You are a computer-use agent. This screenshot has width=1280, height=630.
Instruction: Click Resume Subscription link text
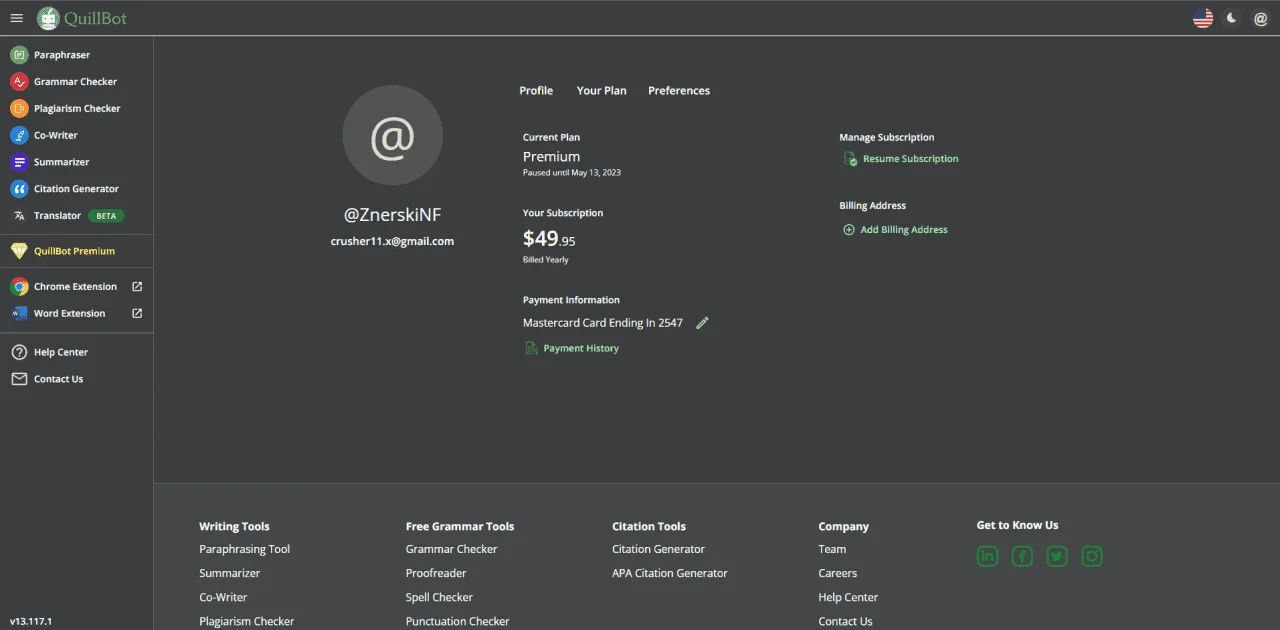[911, 159]
